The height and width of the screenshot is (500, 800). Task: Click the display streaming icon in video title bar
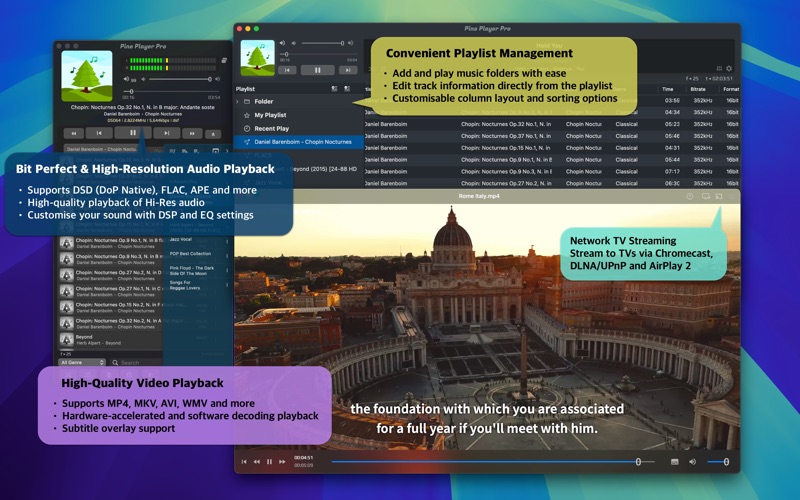point(706,196)
